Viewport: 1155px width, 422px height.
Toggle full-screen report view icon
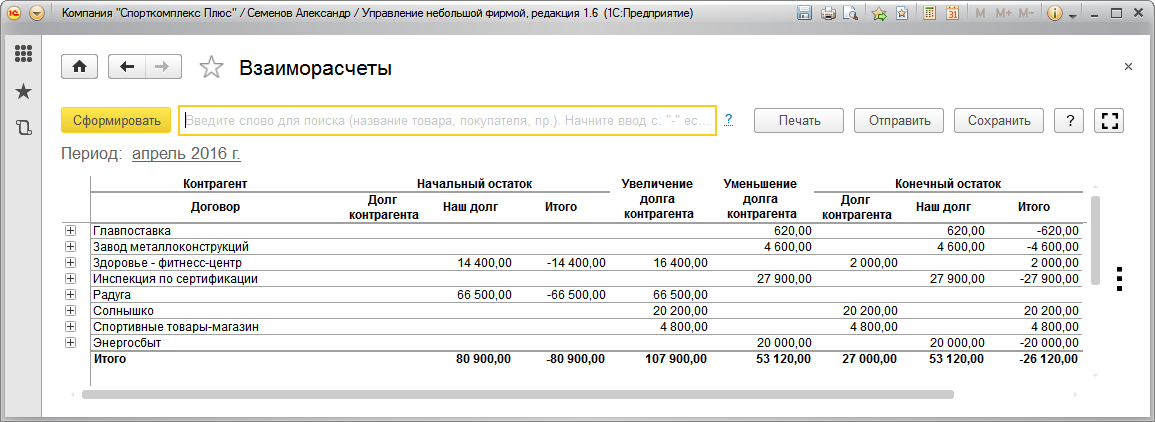tap(1109, 121)
